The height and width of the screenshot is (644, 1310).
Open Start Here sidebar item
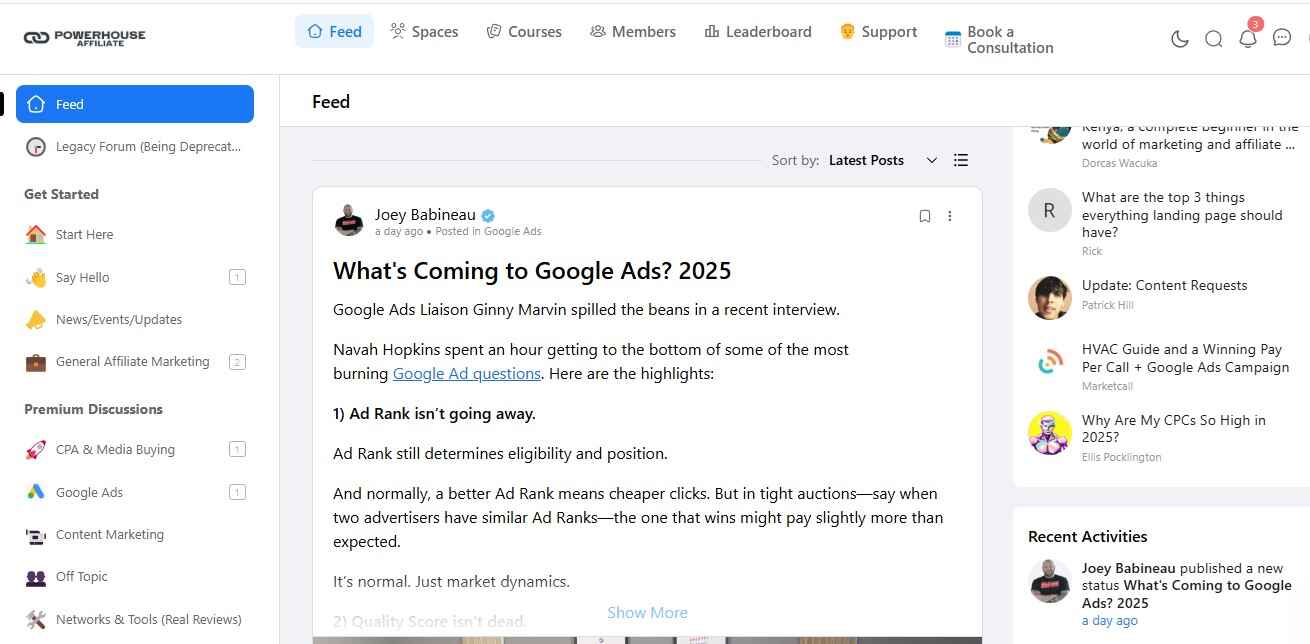135,234
